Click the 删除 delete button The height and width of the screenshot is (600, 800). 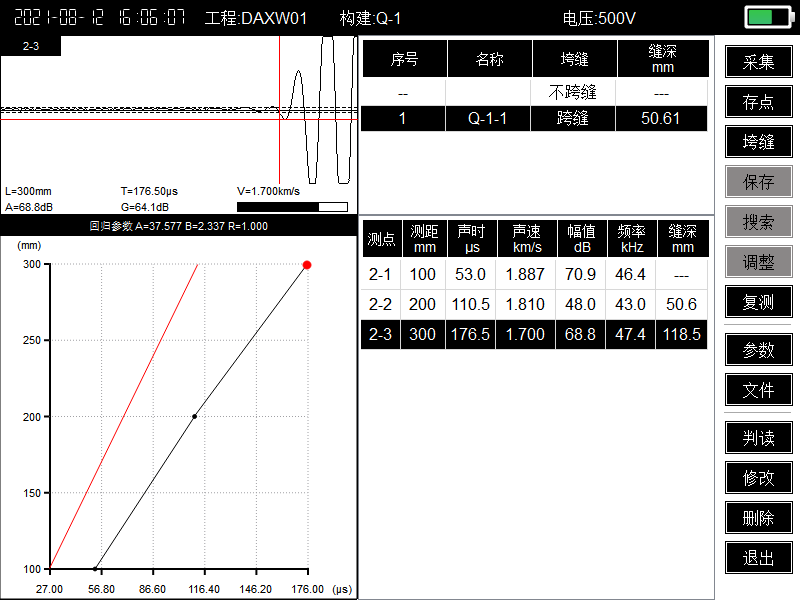click(758, 518)
